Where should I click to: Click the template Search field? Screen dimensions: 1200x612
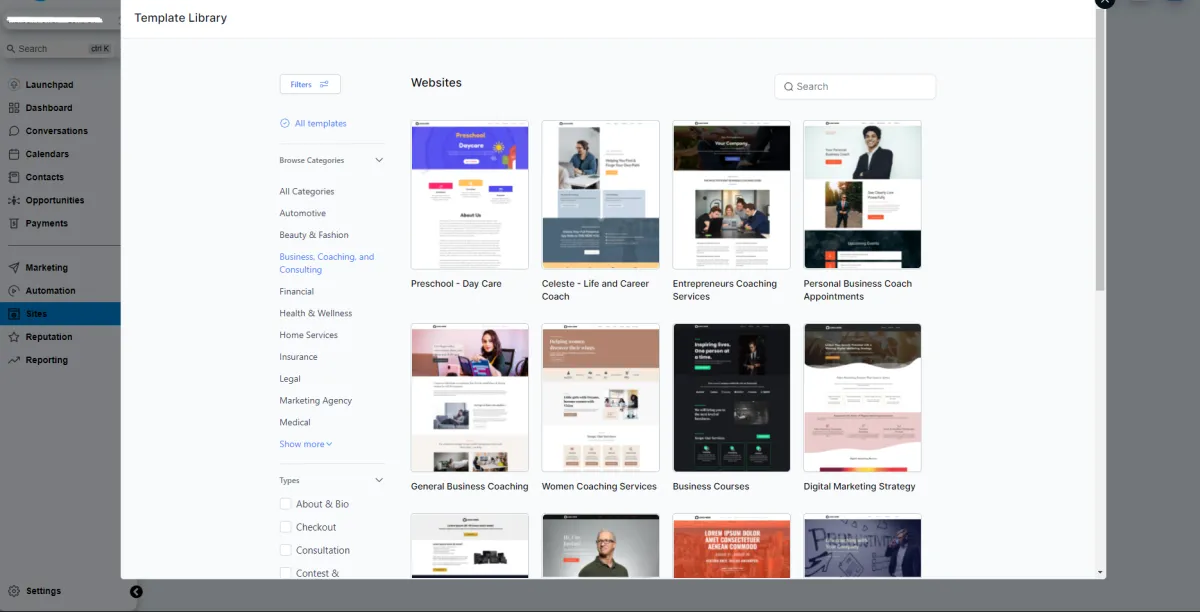(x=855, y=87)
